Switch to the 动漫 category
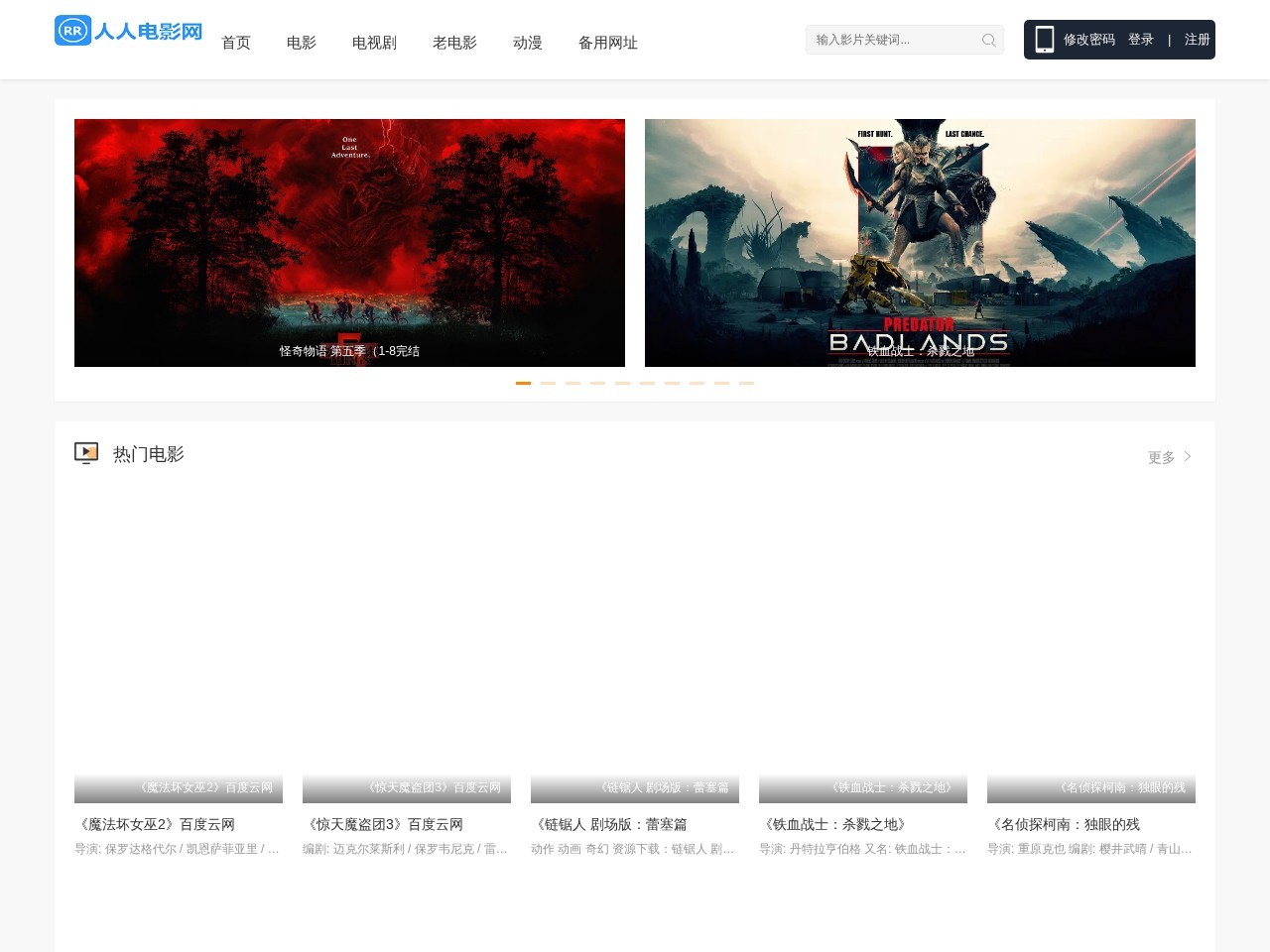Screen dimensions: 1270x952 [528, 43]
